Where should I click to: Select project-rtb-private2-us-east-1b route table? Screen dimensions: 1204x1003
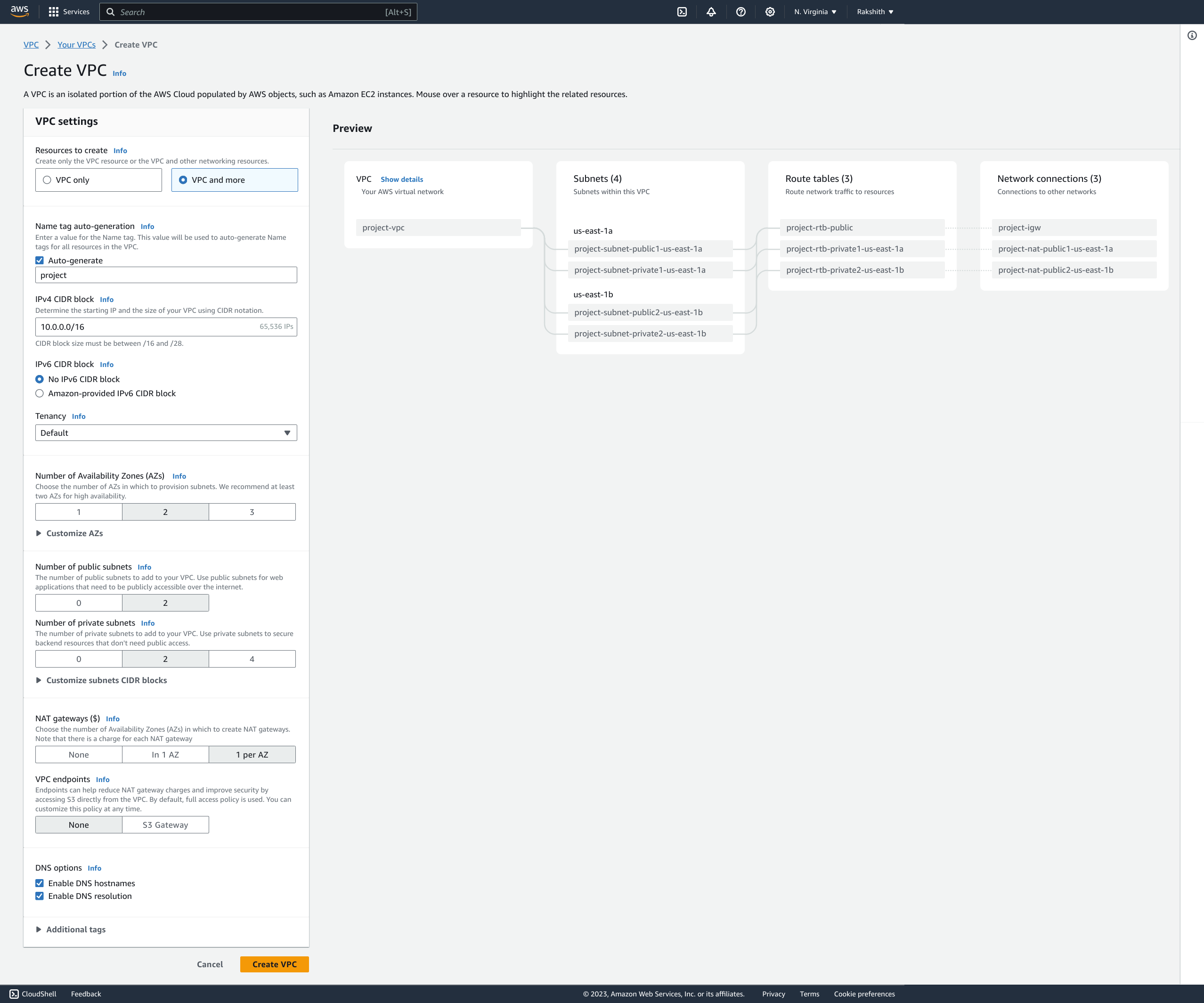point(862,270)
